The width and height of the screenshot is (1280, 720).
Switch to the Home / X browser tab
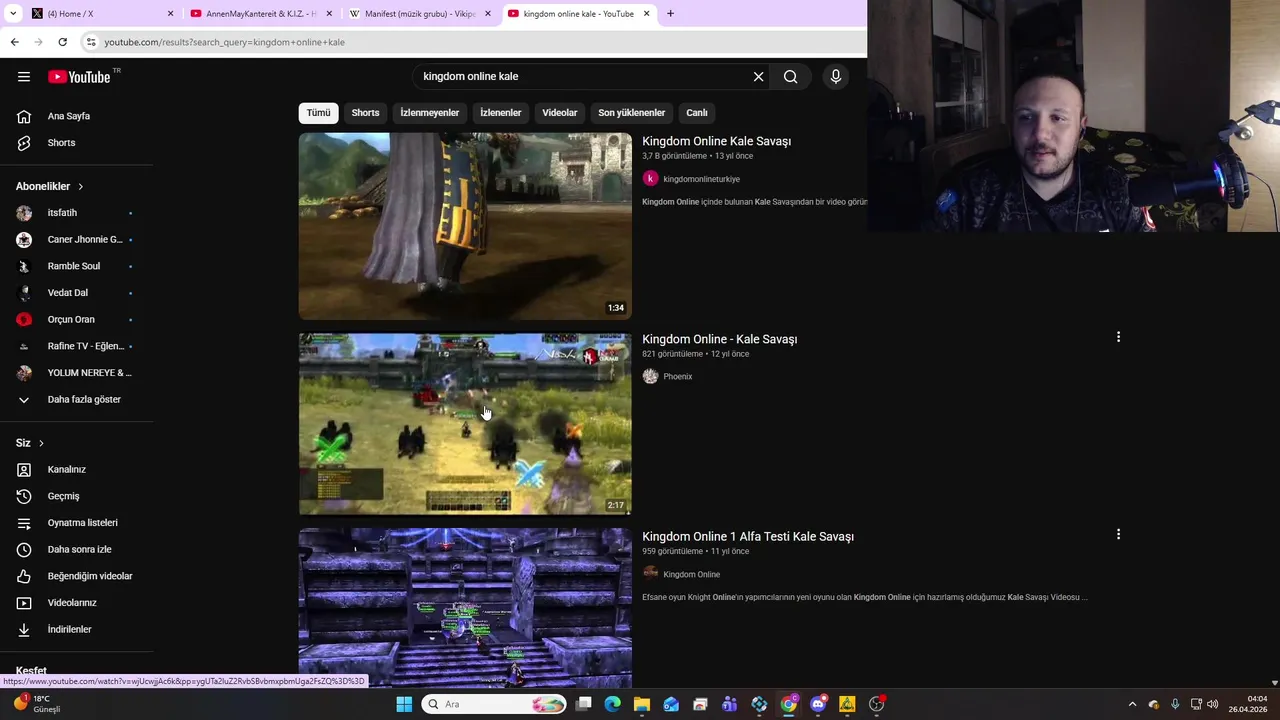point(100,14)
